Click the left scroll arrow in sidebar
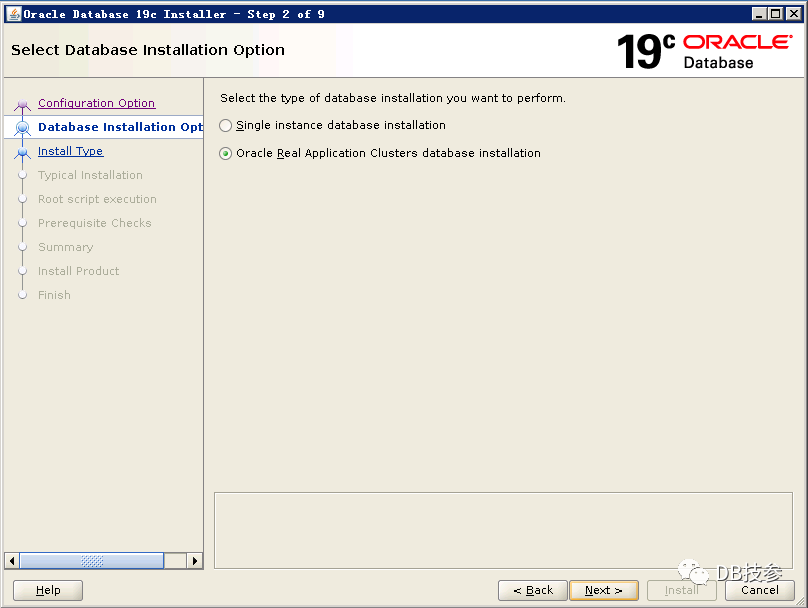Screen dimensions: 808x608 12,561
